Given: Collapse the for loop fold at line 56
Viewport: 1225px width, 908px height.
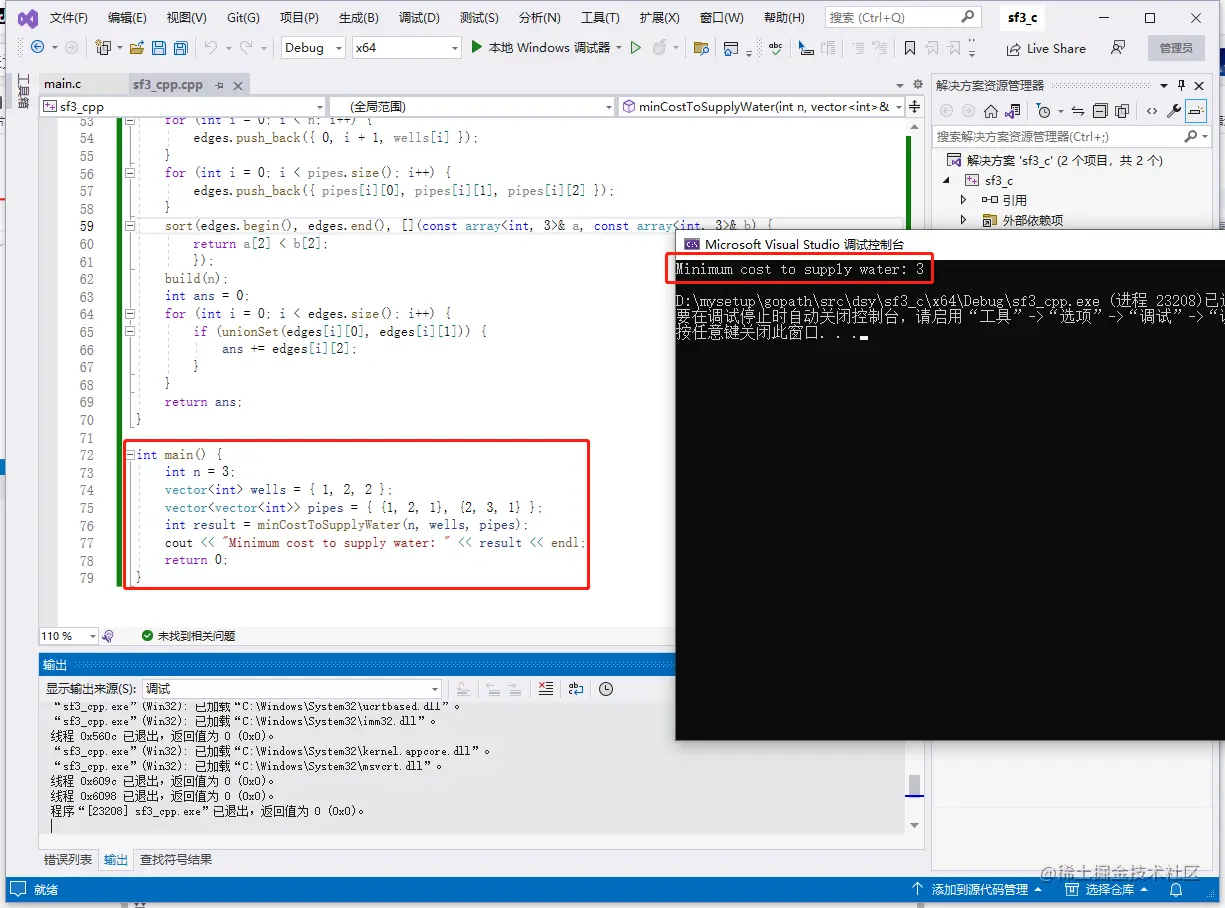Looking at the screenshot, I should tap(130, 173).
